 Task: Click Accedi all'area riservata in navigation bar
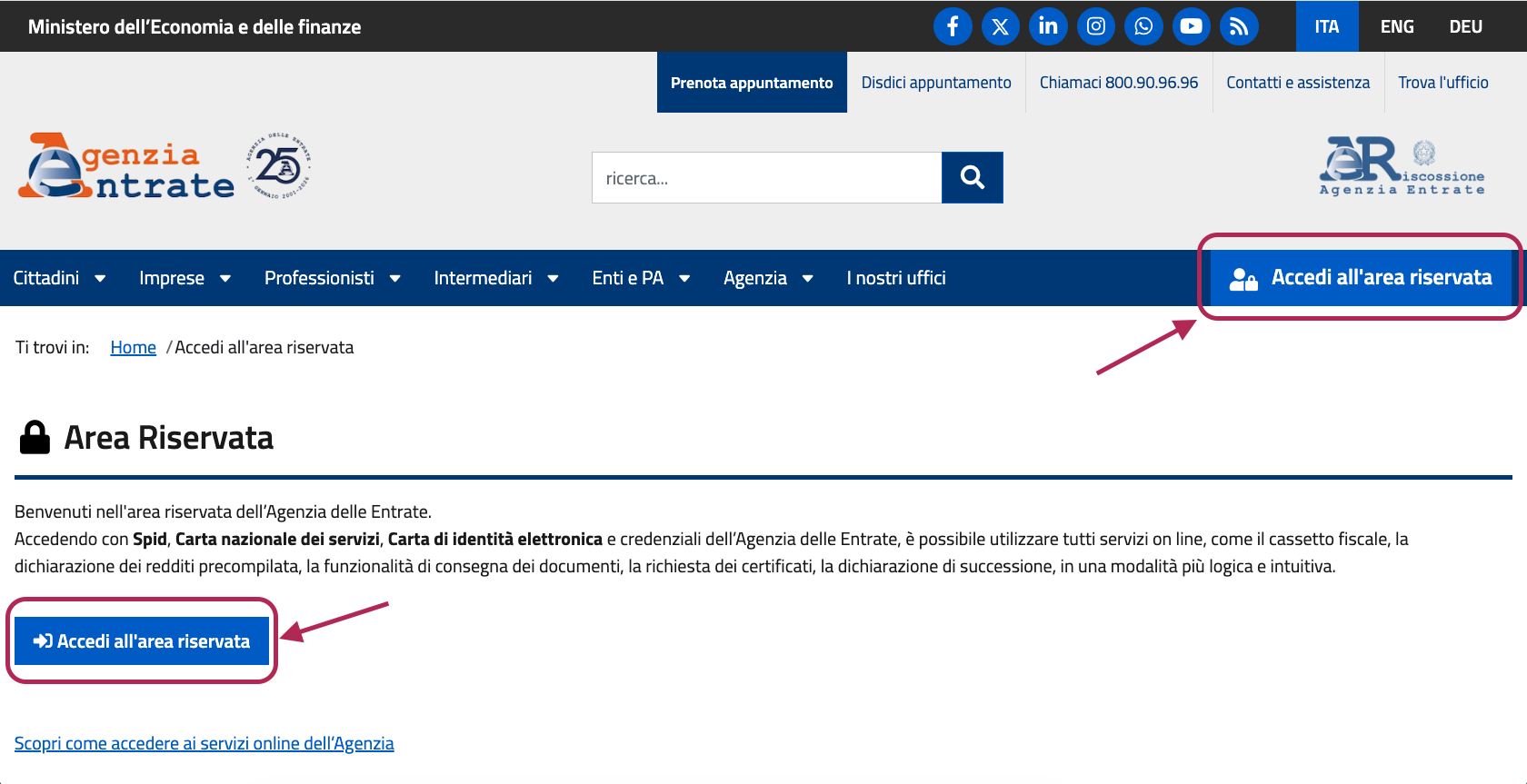point(1361,278)
